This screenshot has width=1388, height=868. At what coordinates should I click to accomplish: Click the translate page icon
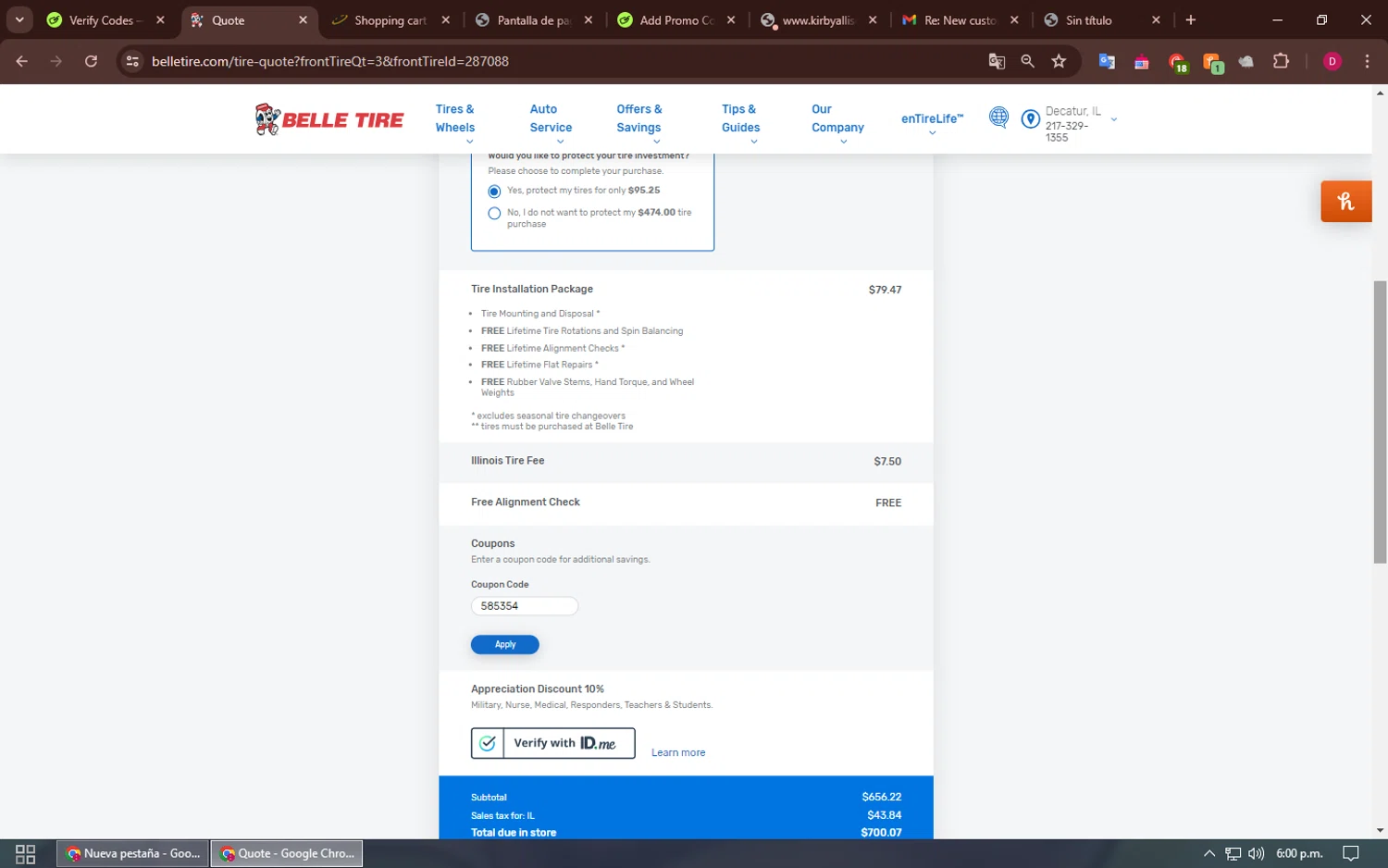(997, 61)
